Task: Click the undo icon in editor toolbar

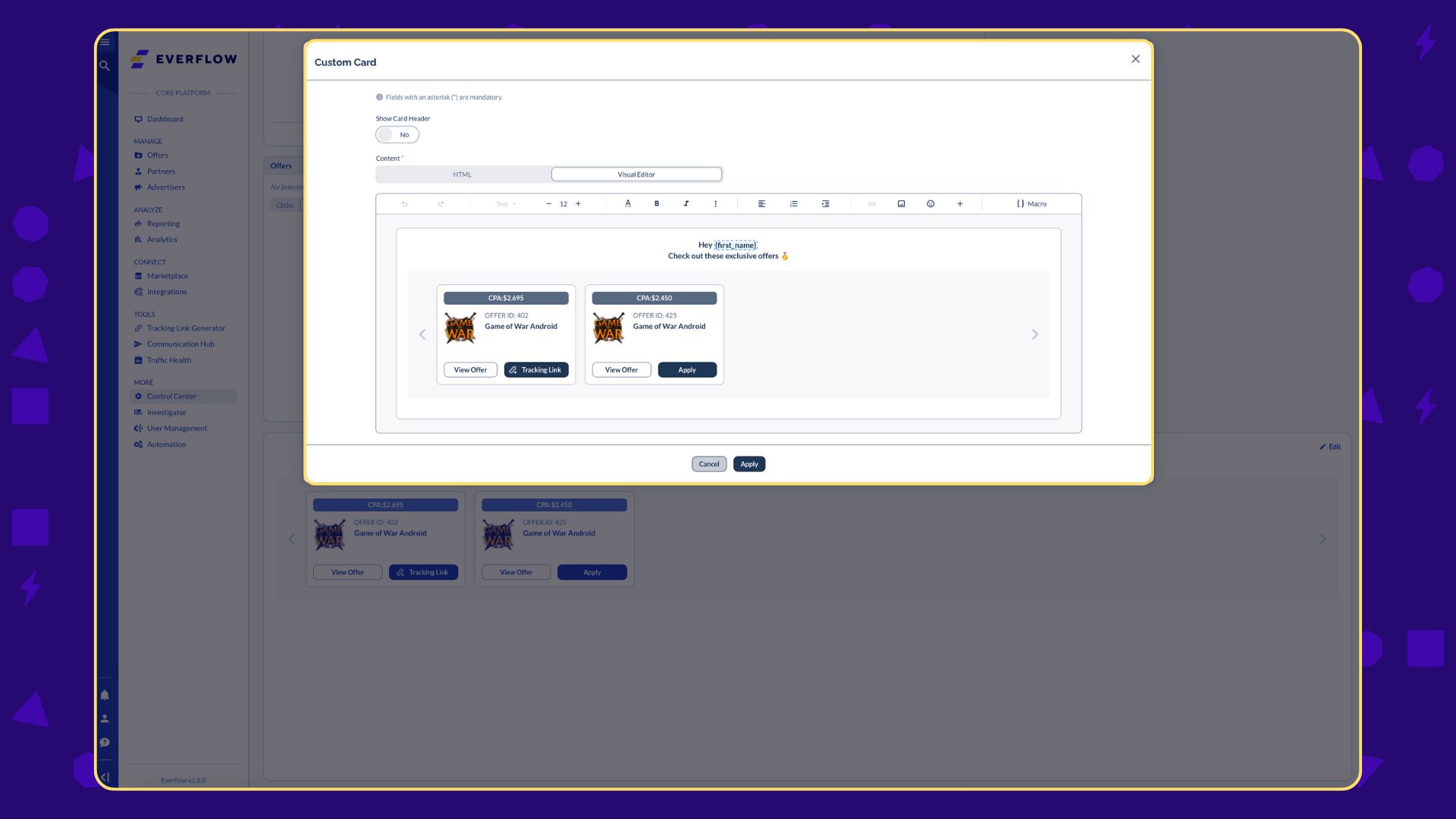Action: coord(404,204)
